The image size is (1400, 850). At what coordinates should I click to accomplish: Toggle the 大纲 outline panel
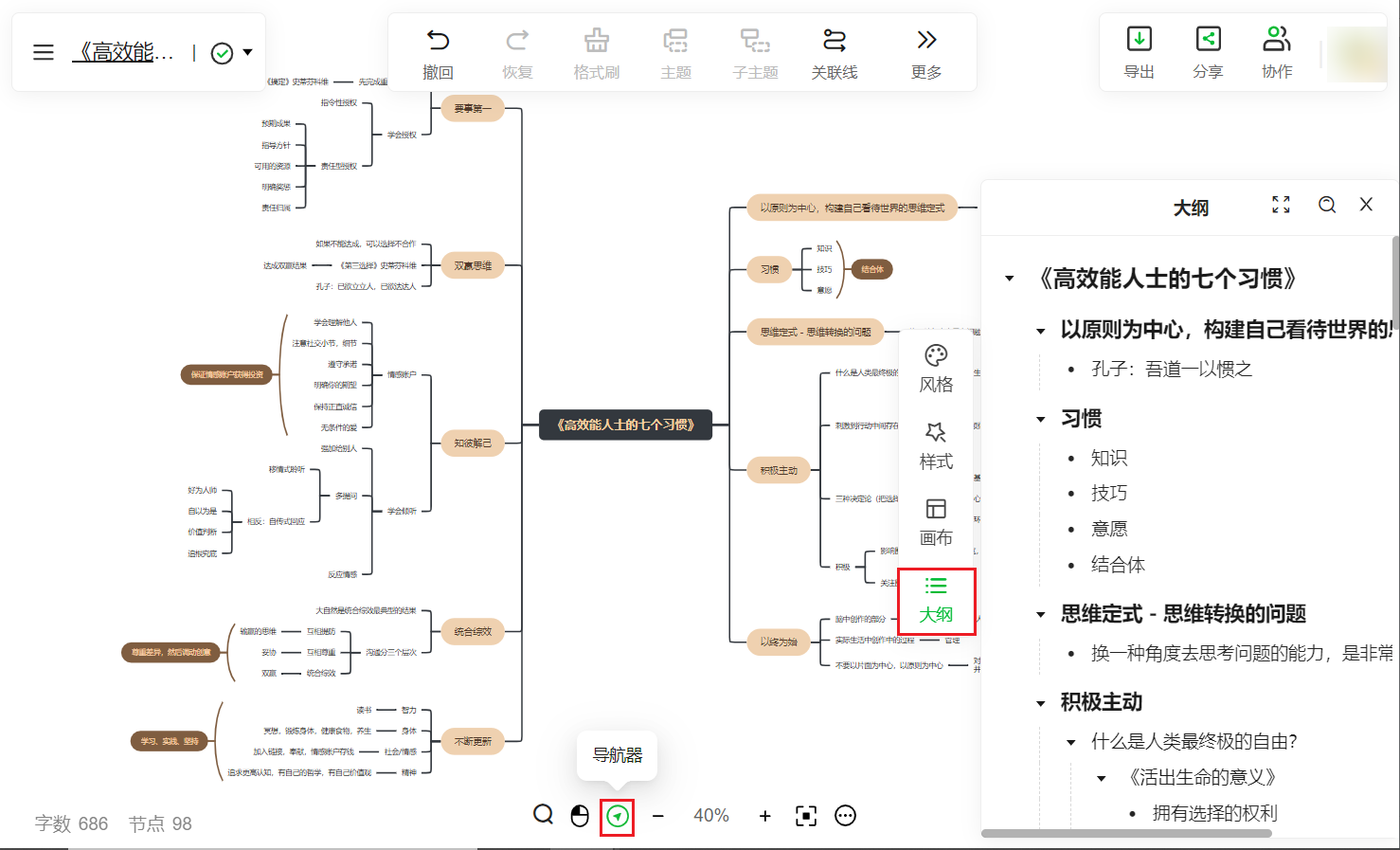[936, 601]
